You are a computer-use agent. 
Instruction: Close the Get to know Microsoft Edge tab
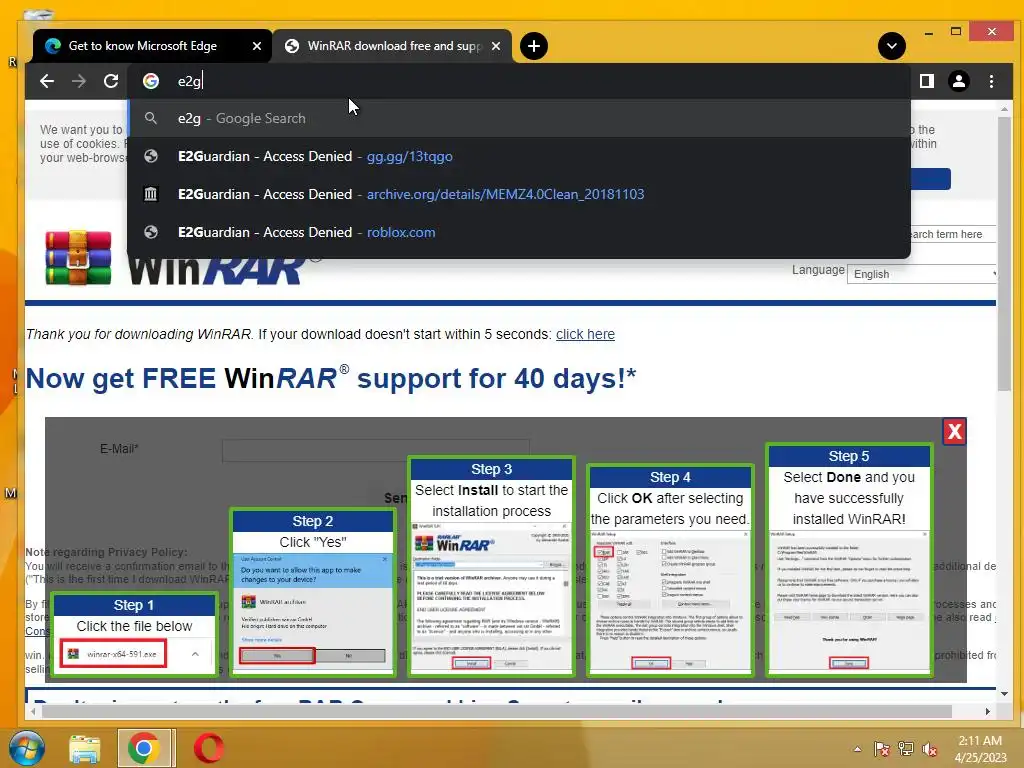[257, 46]
